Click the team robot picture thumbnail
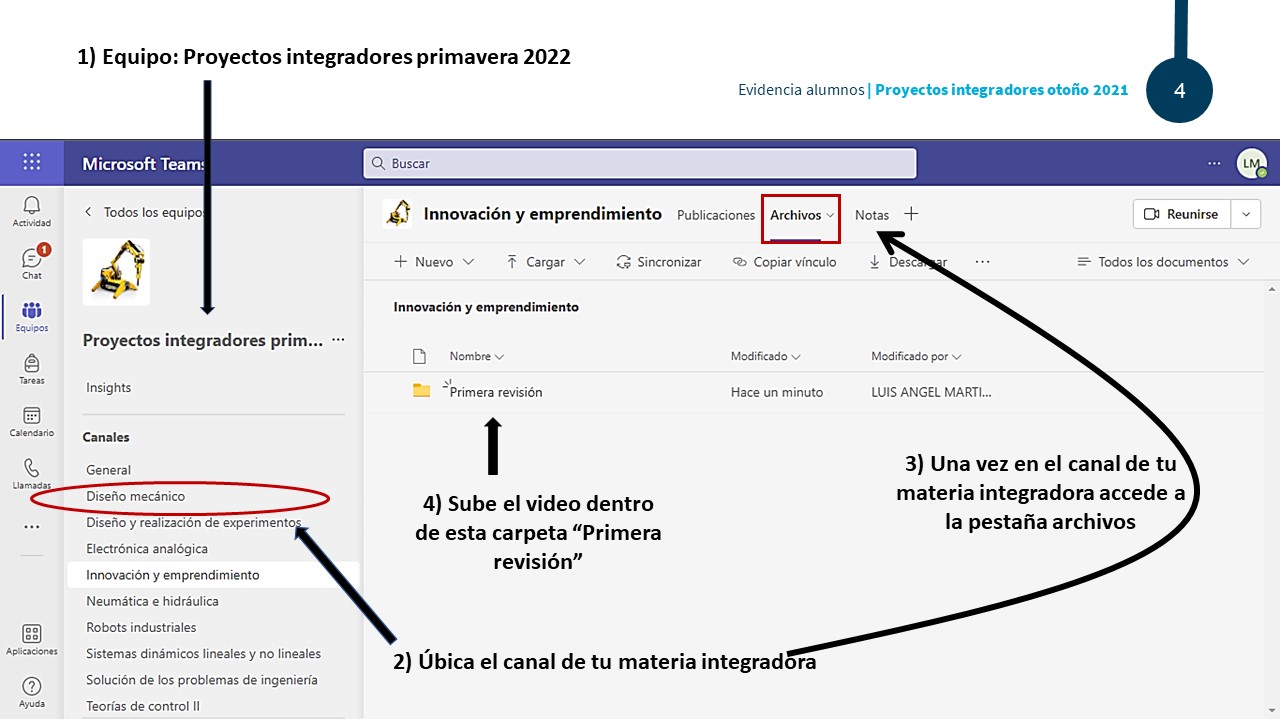The height and width of the screenshot is (720, 1280). 116,271
